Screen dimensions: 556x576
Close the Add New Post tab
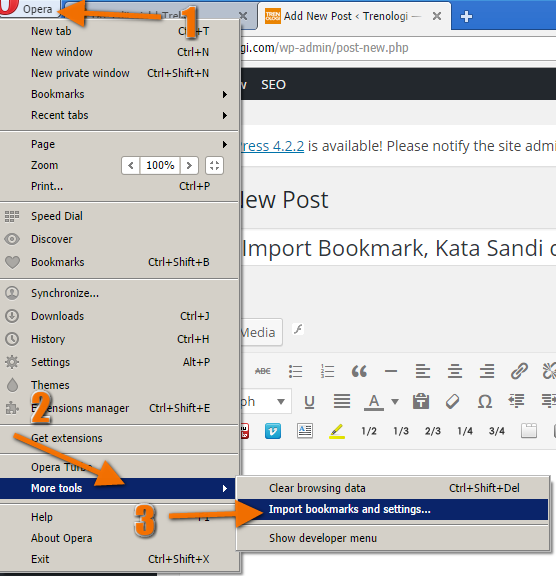(437, 16)
